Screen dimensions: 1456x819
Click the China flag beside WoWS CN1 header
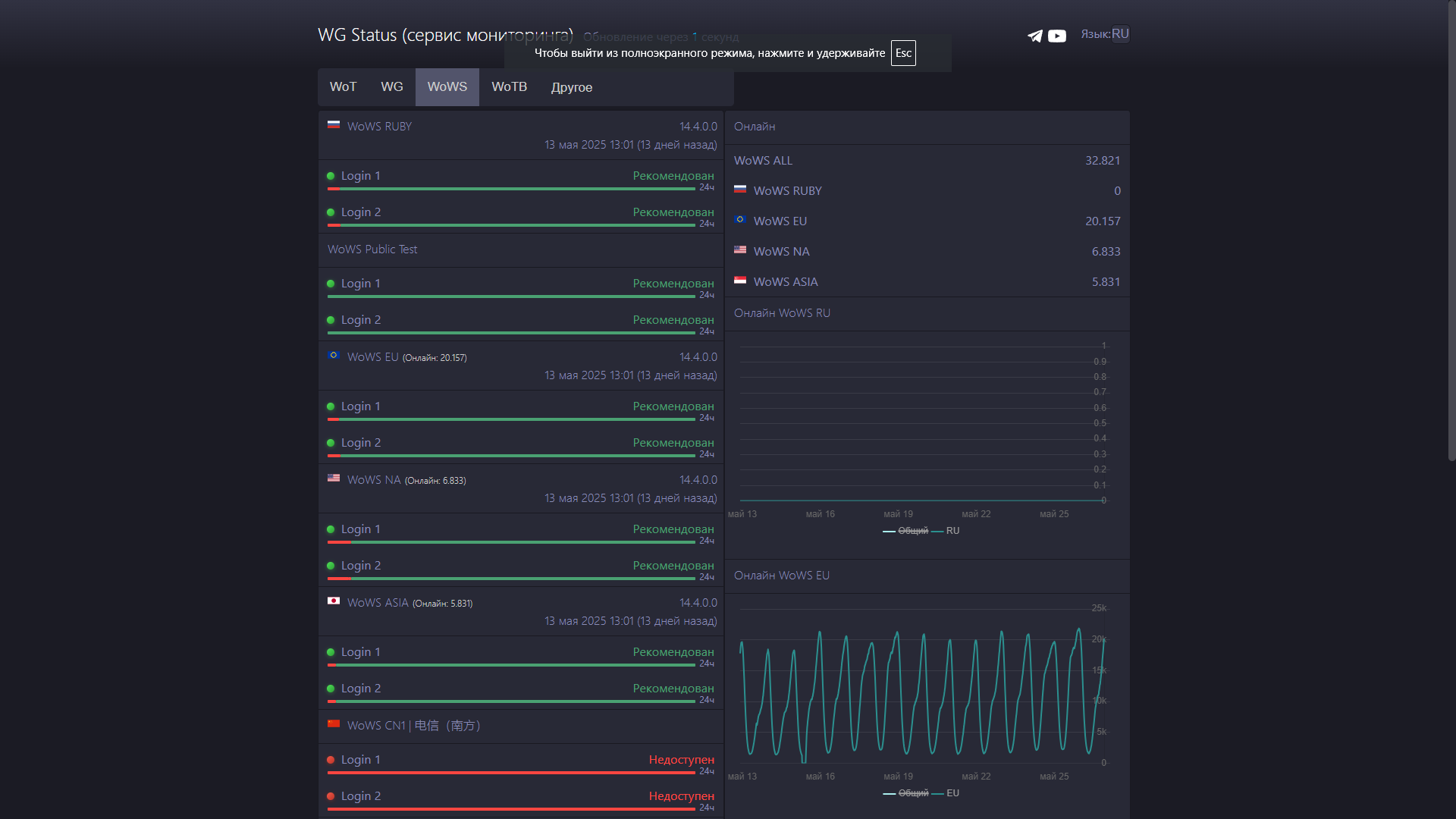pos(334,723)
